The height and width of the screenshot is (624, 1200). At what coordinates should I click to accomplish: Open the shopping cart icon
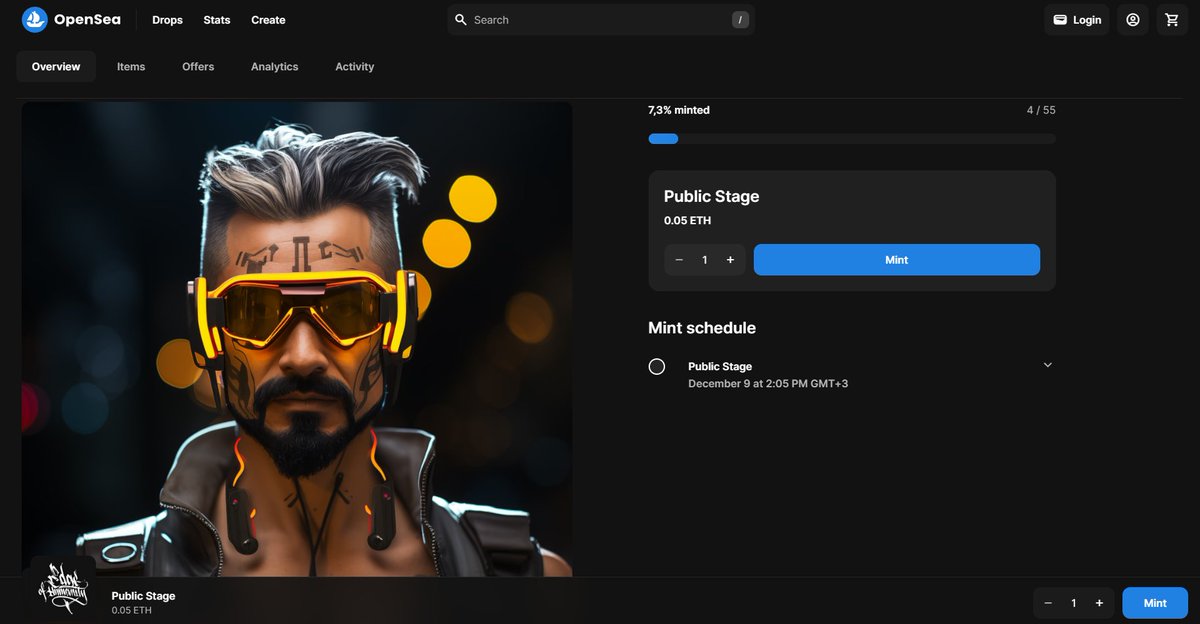(1171, 19)
